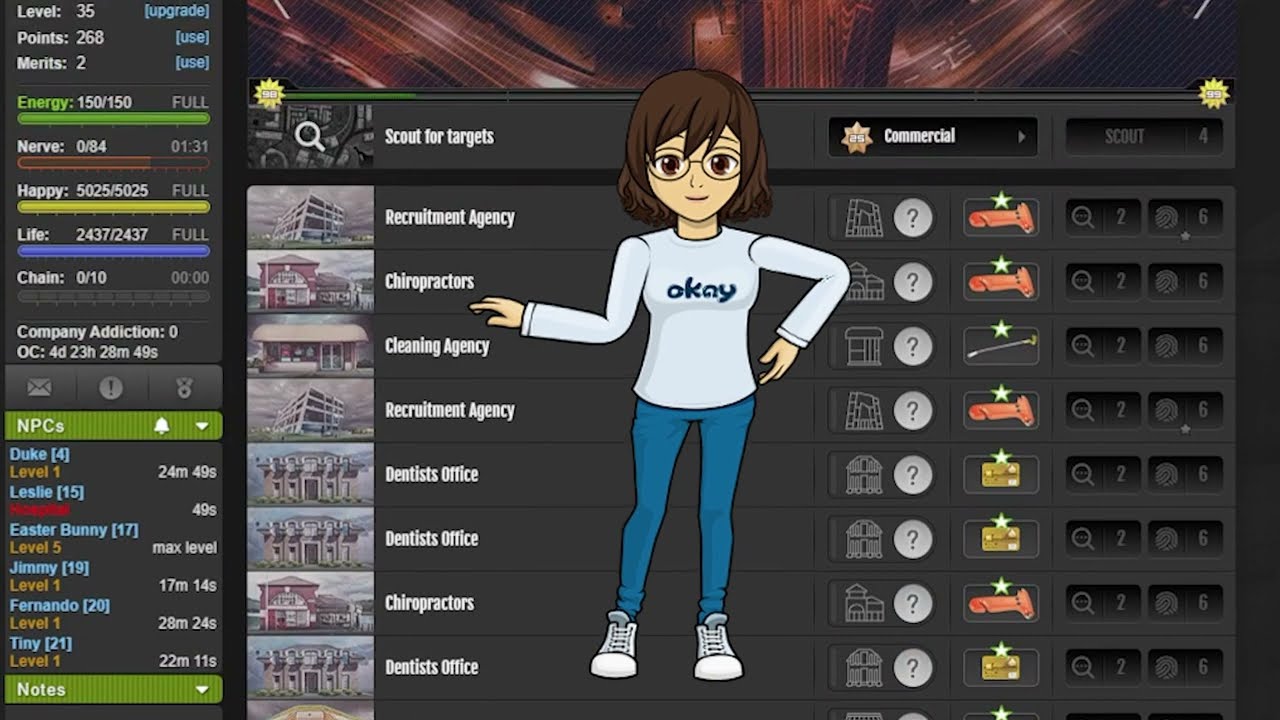The height and width of the screenshot is (720, 1280).
Task: Click the first Dentists Office building icon
Action: pos(863,474)
